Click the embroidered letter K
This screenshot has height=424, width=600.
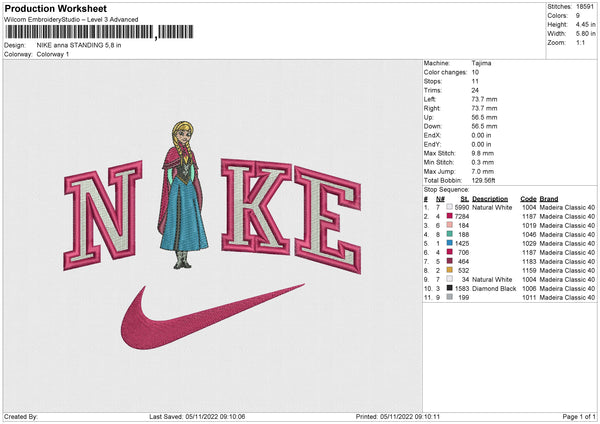pos(256,207)
